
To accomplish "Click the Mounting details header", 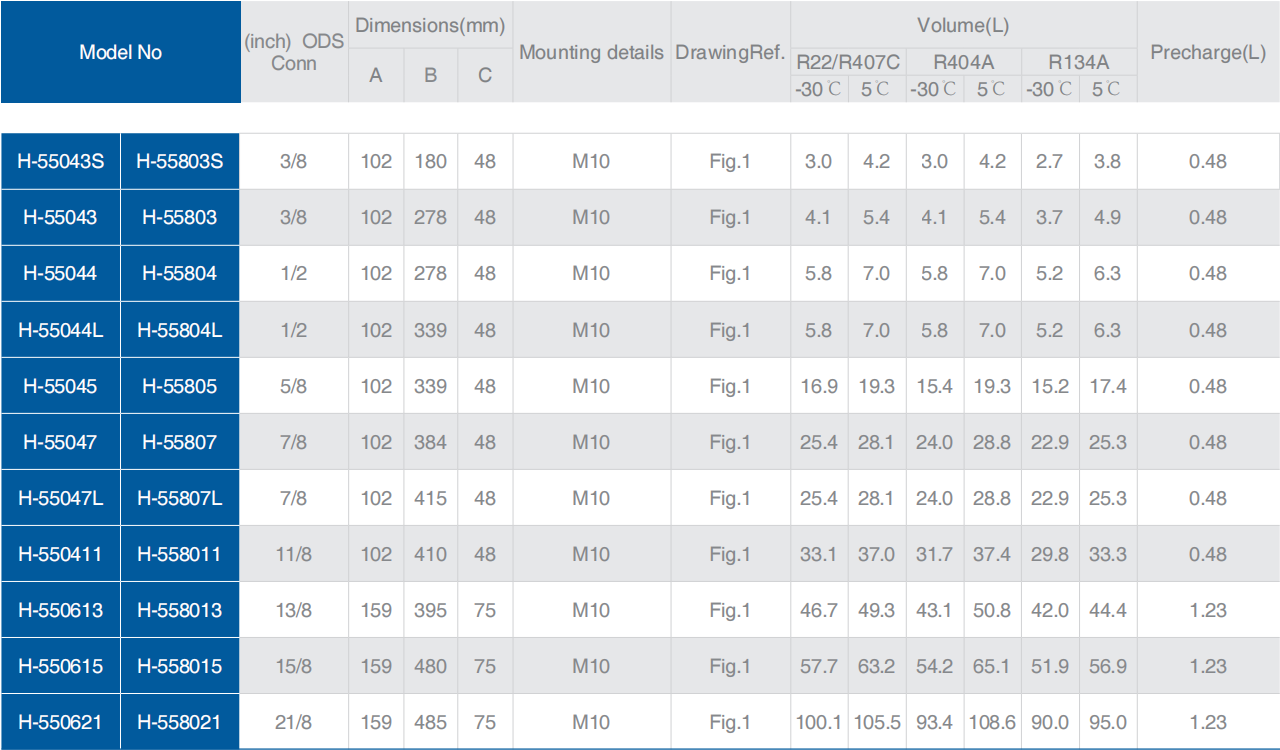I will point(591,52).
